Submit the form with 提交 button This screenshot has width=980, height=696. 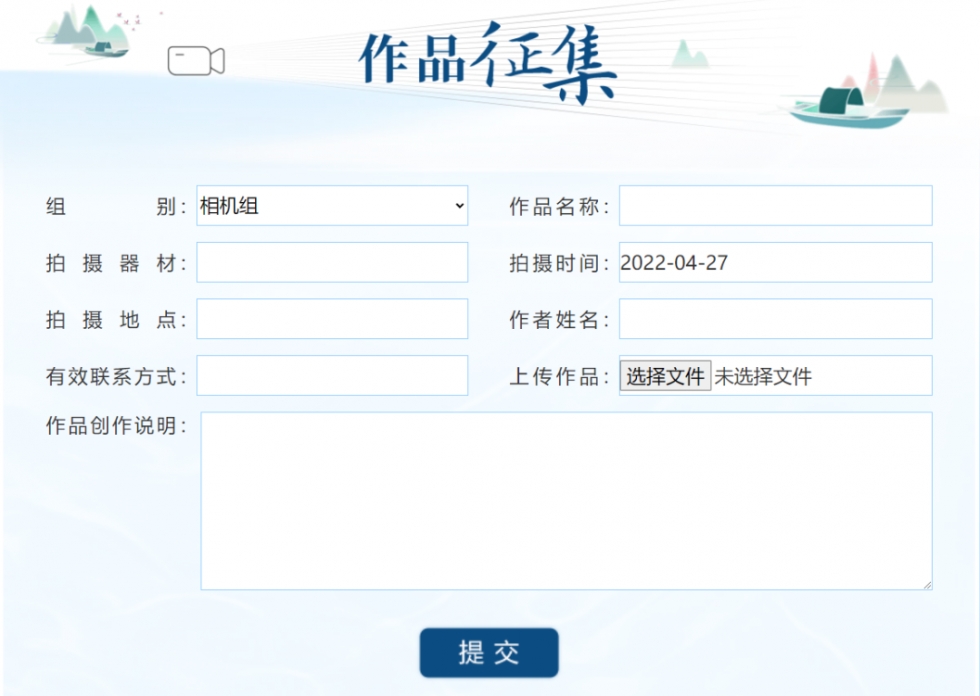click(489, 653)
